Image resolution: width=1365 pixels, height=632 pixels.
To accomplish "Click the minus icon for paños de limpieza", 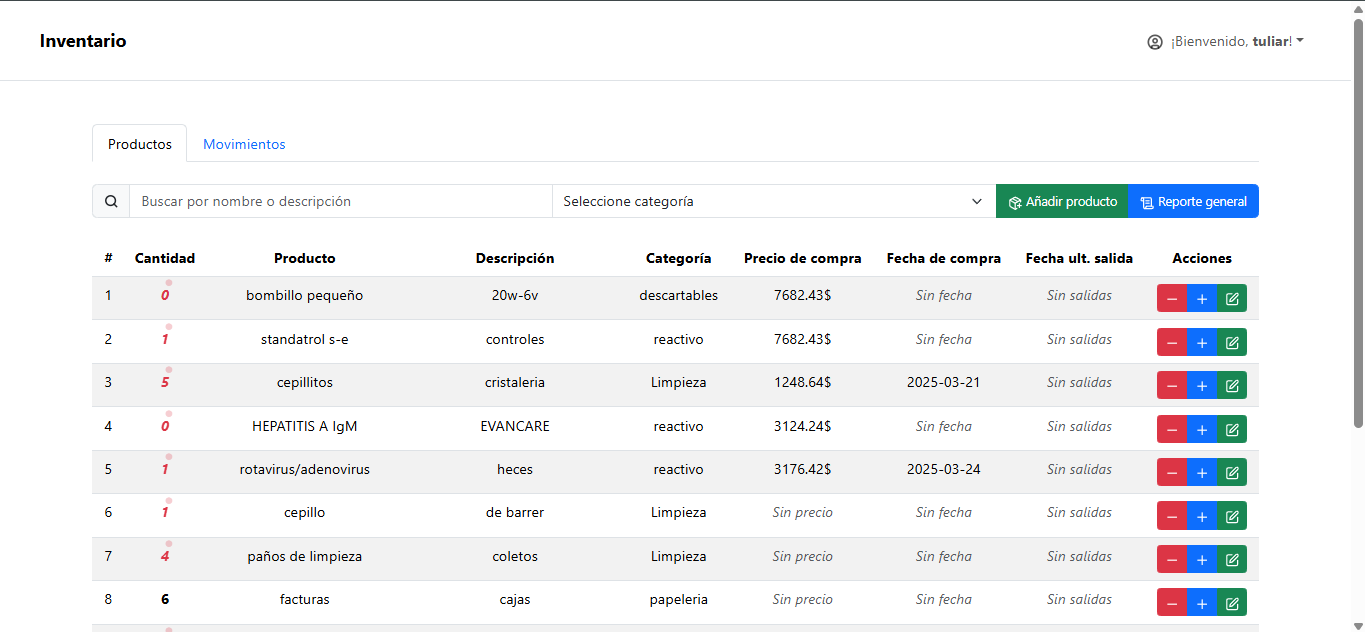I will pos(1172,559).
